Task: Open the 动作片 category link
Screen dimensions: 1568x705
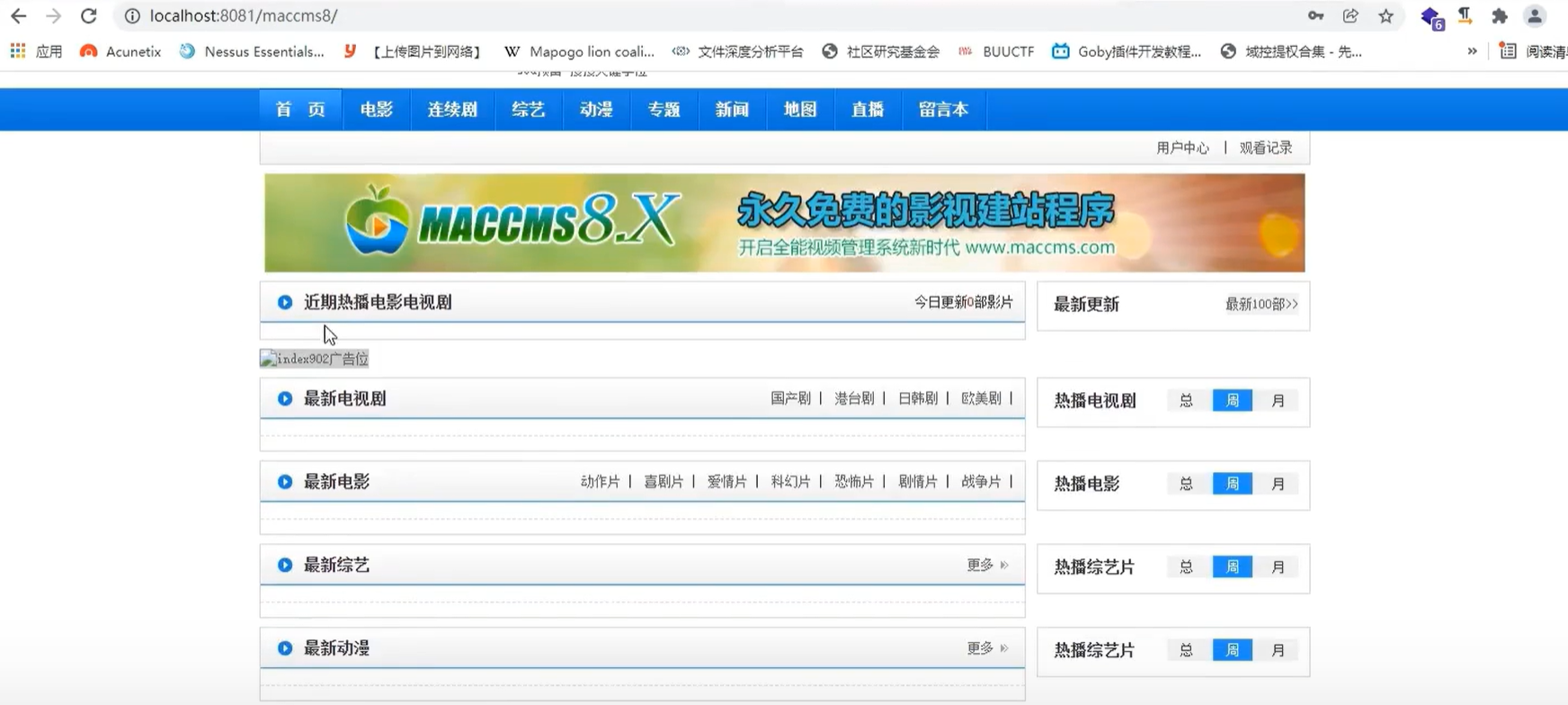Action: 601,482
